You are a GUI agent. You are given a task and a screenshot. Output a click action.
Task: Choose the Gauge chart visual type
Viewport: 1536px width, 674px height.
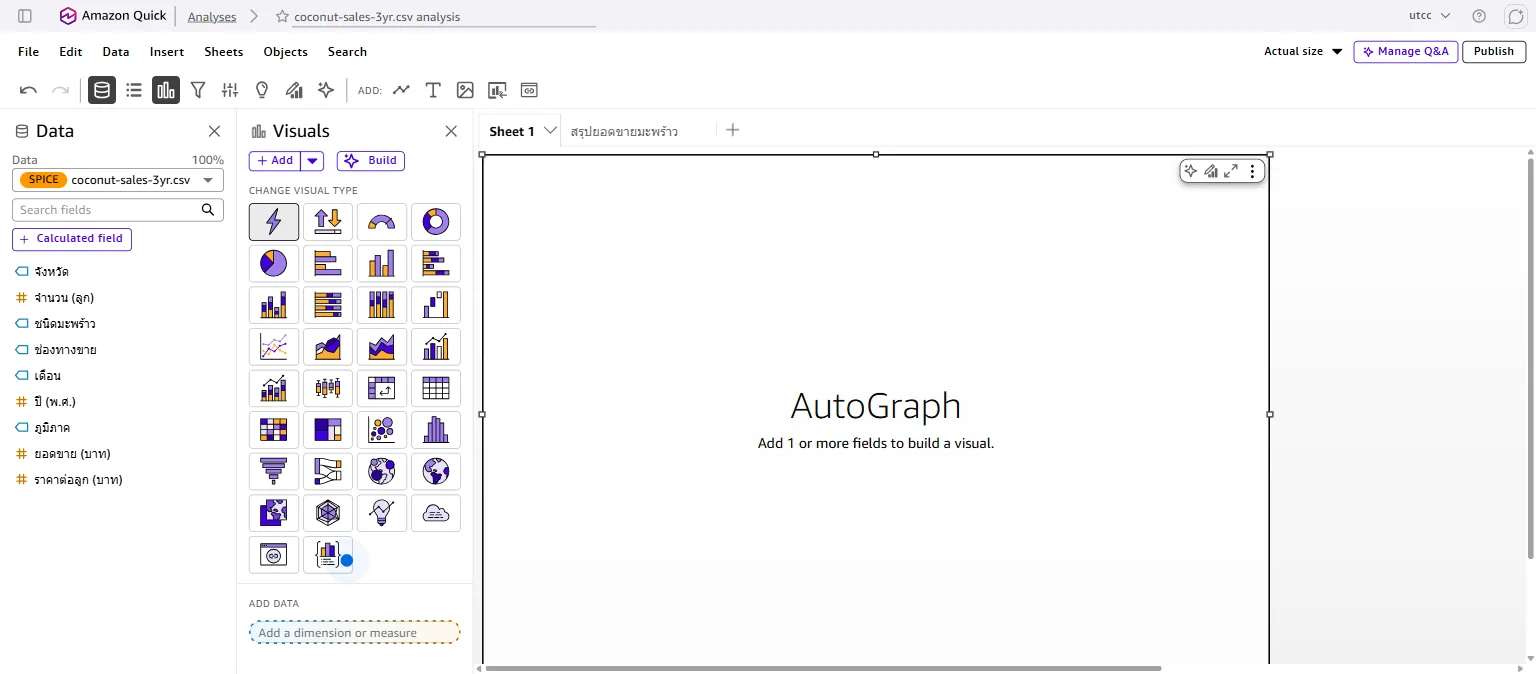pyautogui.click(x=382, y=222)
